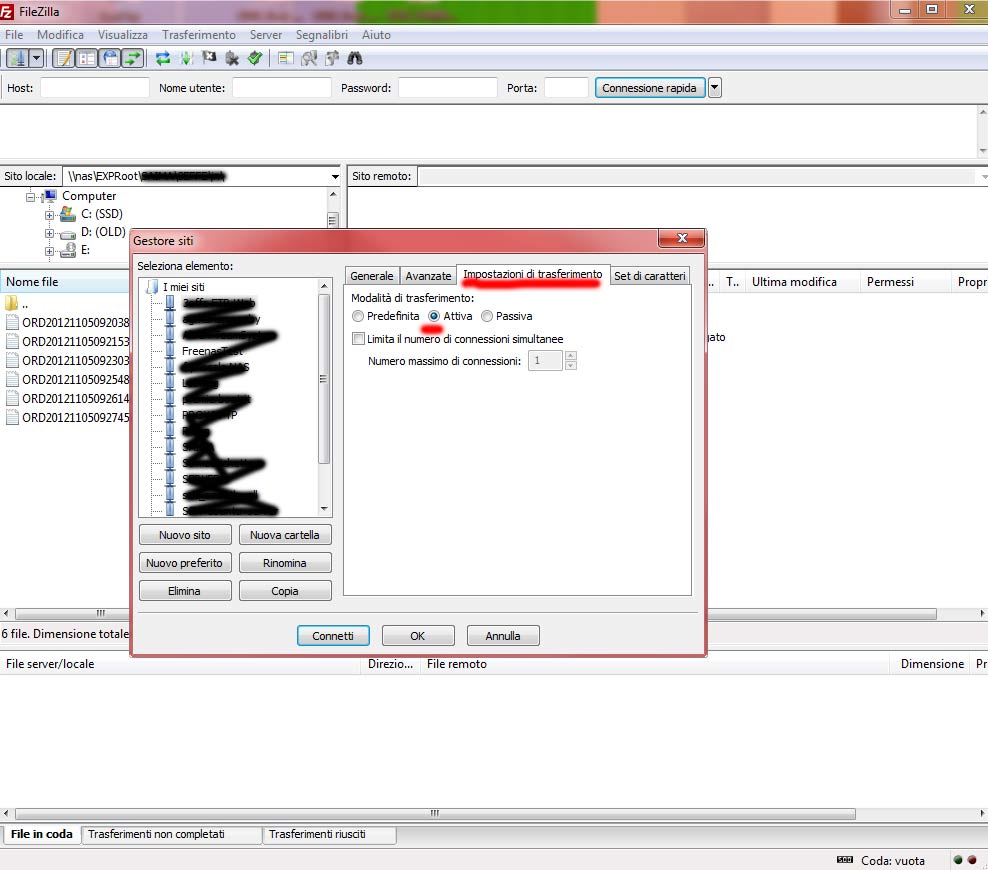Click the max connections spinner arrows
This screenshot has width=988, height=870.
click(x=571, y=361)
